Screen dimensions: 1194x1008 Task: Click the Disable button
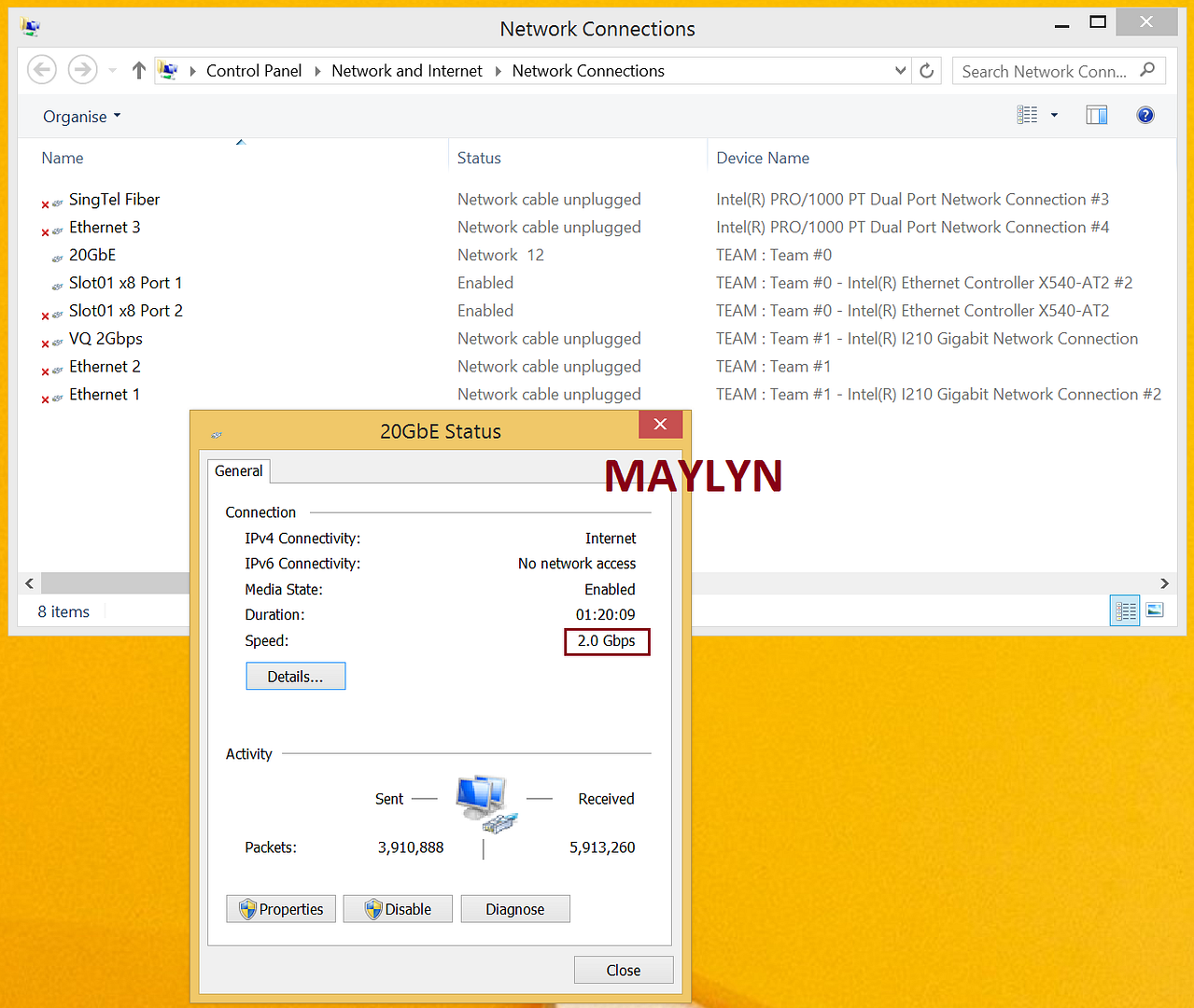398,909
